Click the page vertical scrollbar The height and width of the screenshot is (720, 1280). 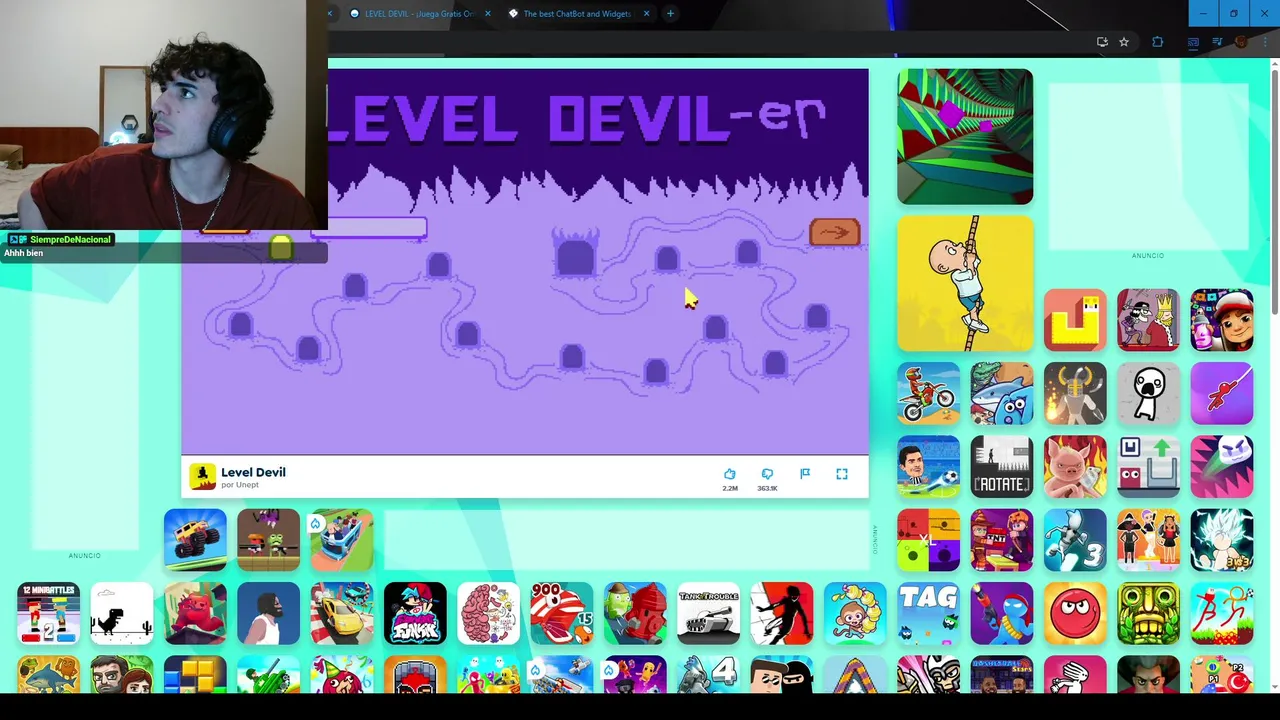point(1274,190)
